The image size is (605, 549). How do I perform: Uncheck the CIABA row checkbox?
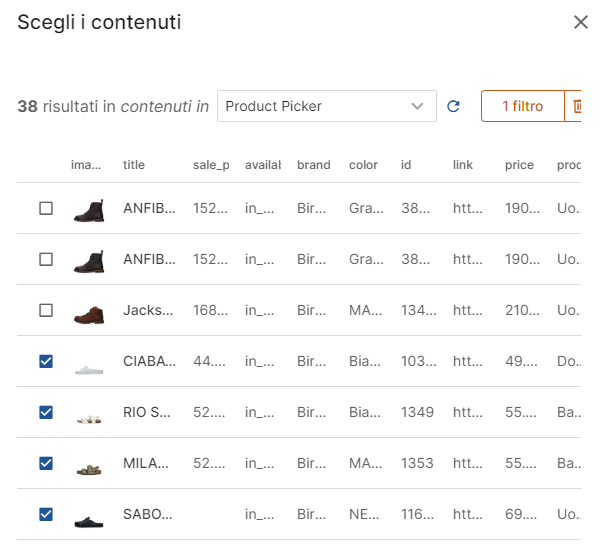pyautogui.click(x=46, y=362)
